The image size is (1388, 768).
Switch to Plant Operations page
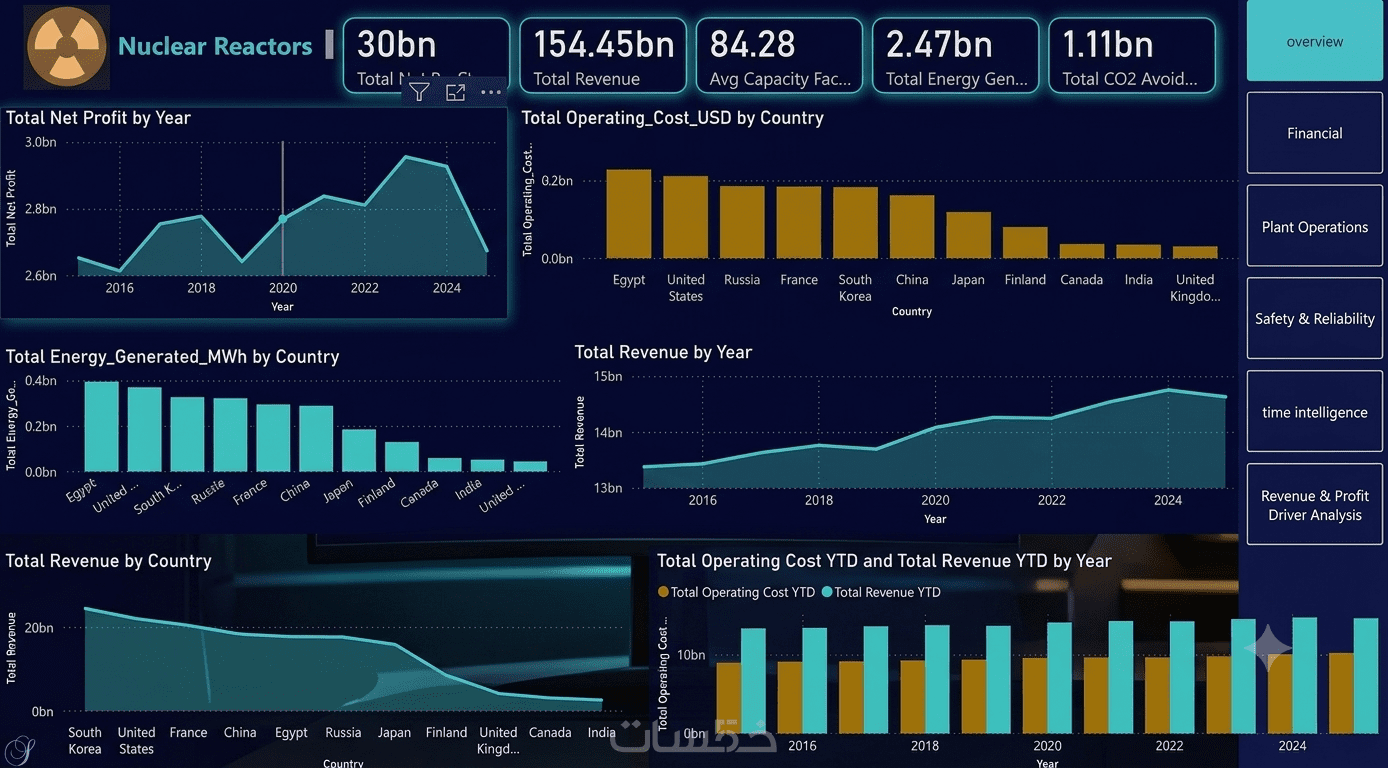[1314, 227]
